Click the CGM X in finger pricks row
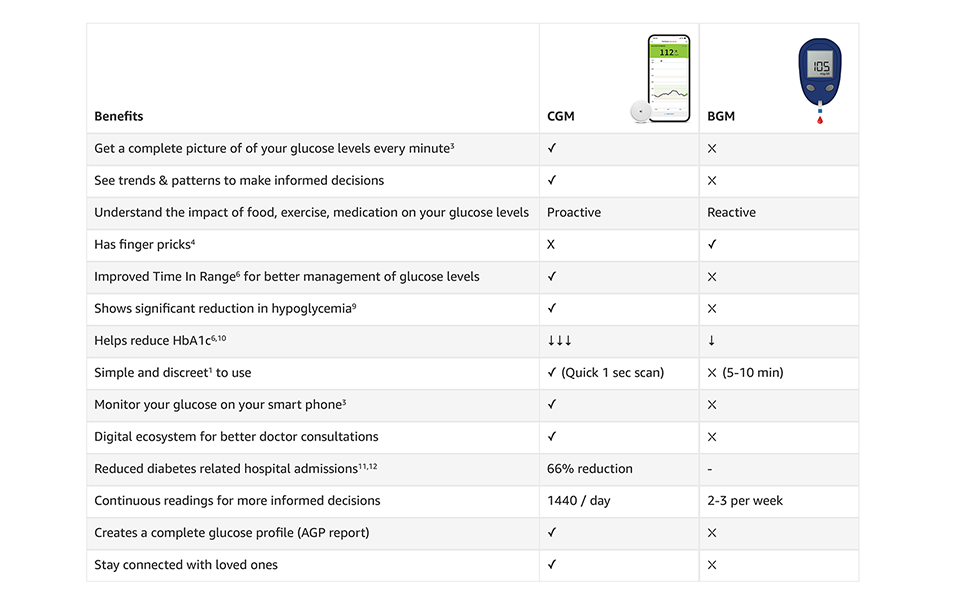970x600 pixels. click(551, 244)
